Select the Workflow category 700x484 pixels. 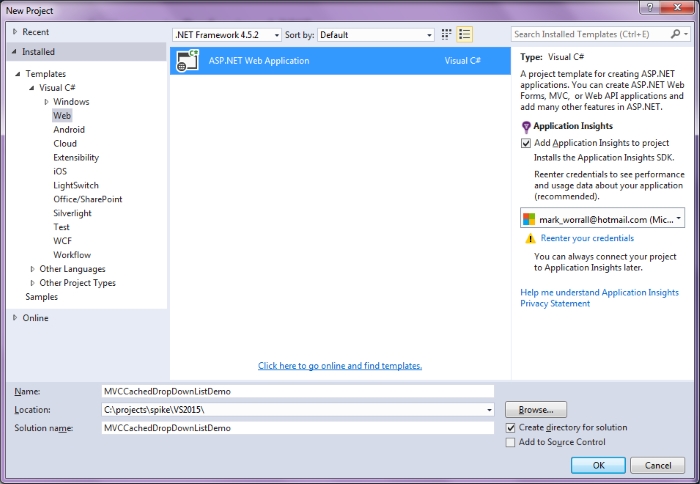point(72,255)
